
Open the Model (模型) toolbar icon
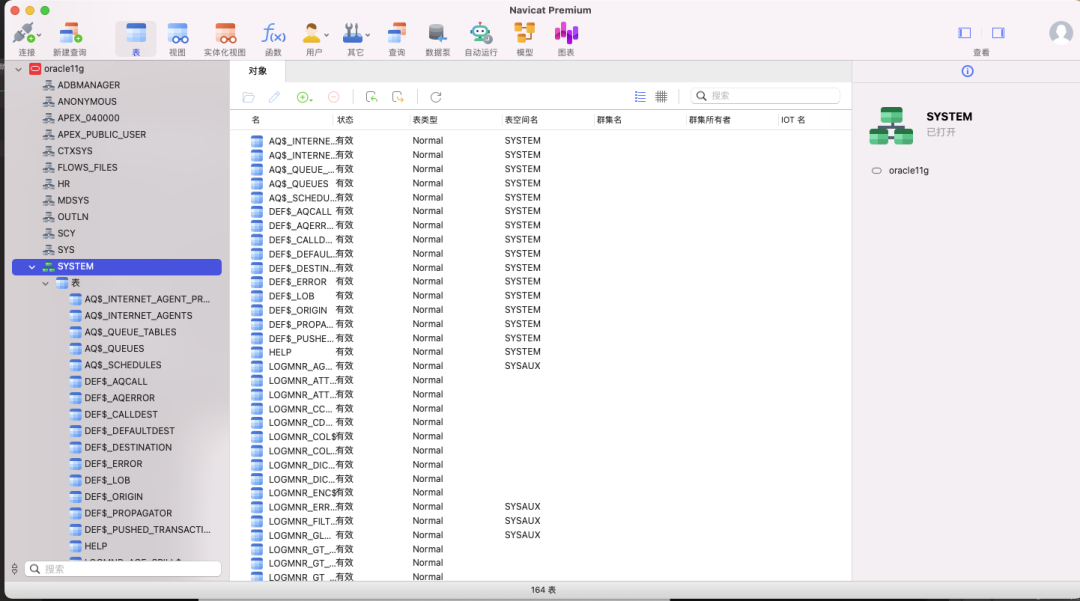click(524, 33)
